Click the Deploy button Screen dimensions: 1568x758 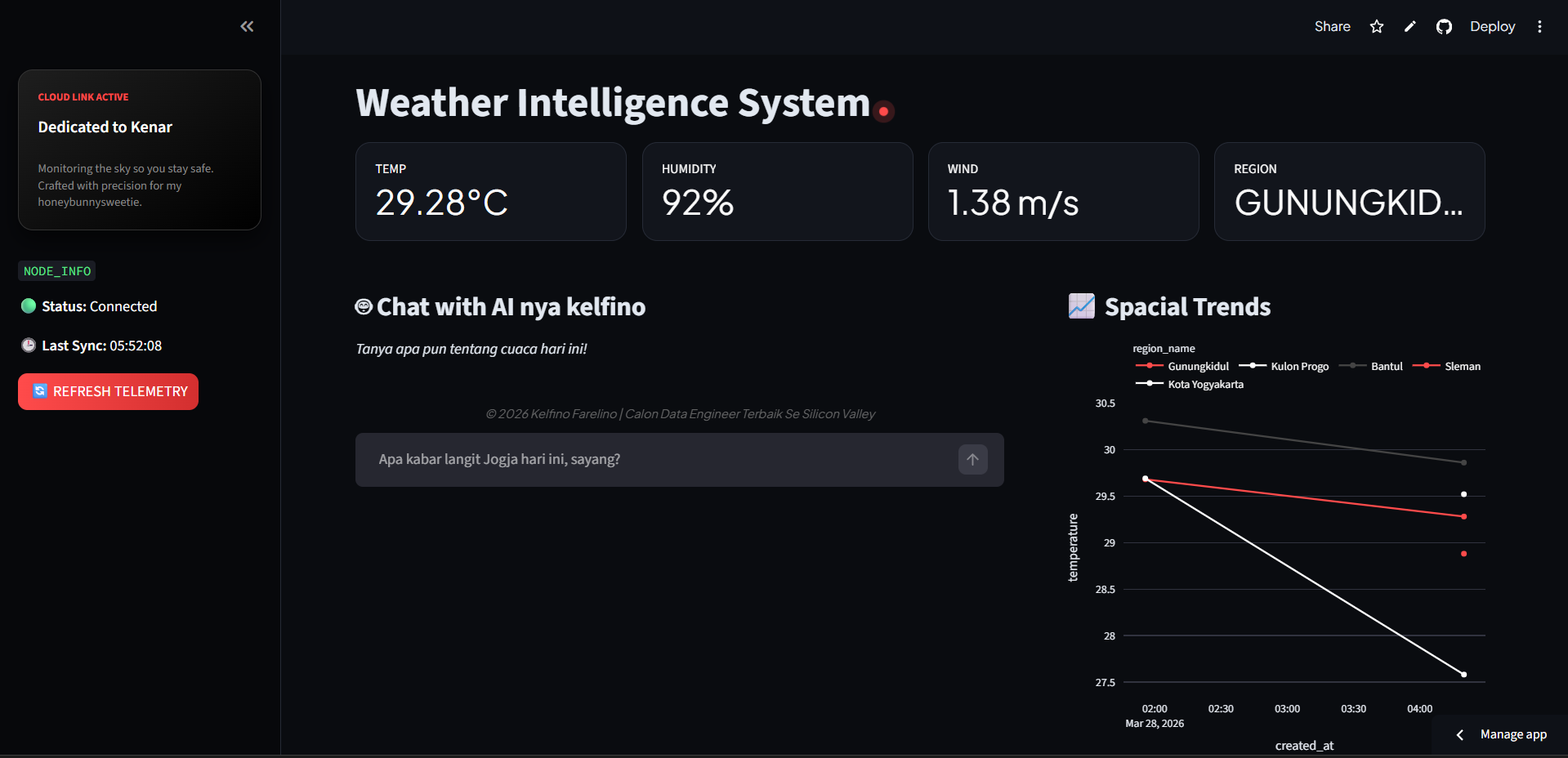(x=1492, y=27)
